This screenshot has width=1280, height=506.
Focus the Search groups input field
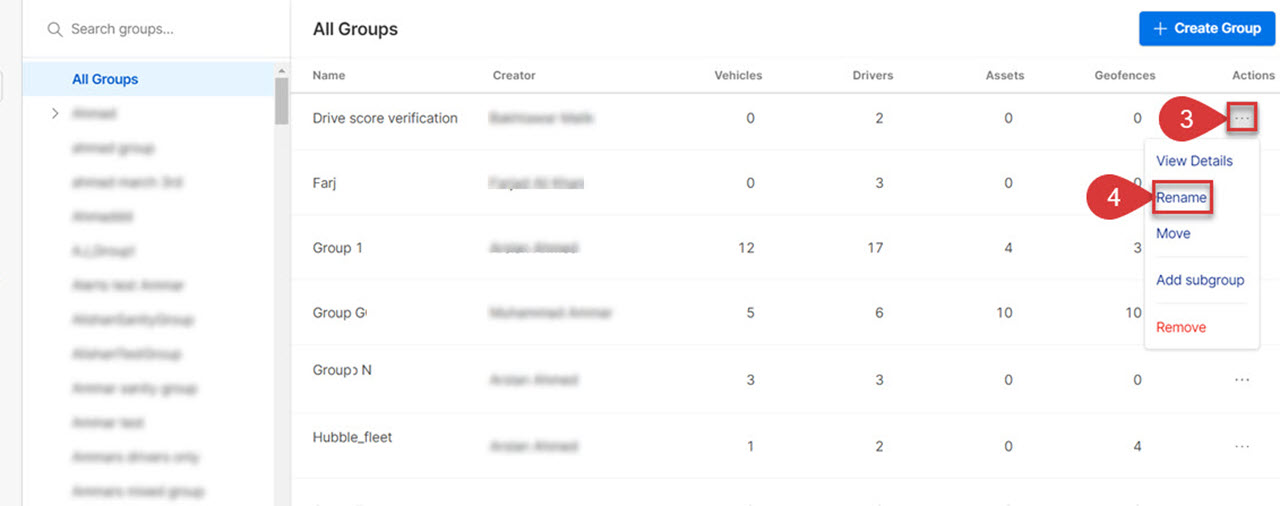(155, 30)
